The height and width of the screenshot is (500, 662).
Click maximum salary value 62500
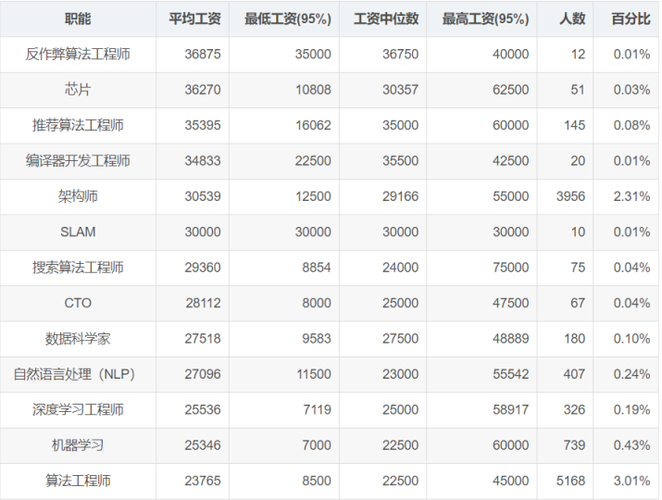pos(511,90)
